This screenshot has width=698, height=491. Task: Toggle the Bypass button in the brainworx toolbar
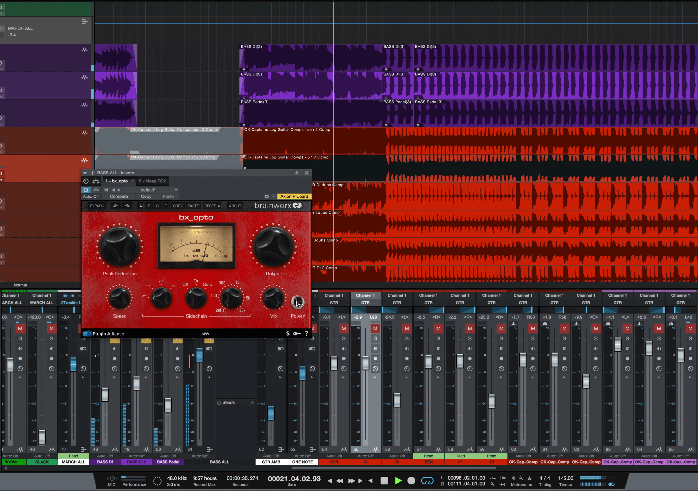pos(96,206)
